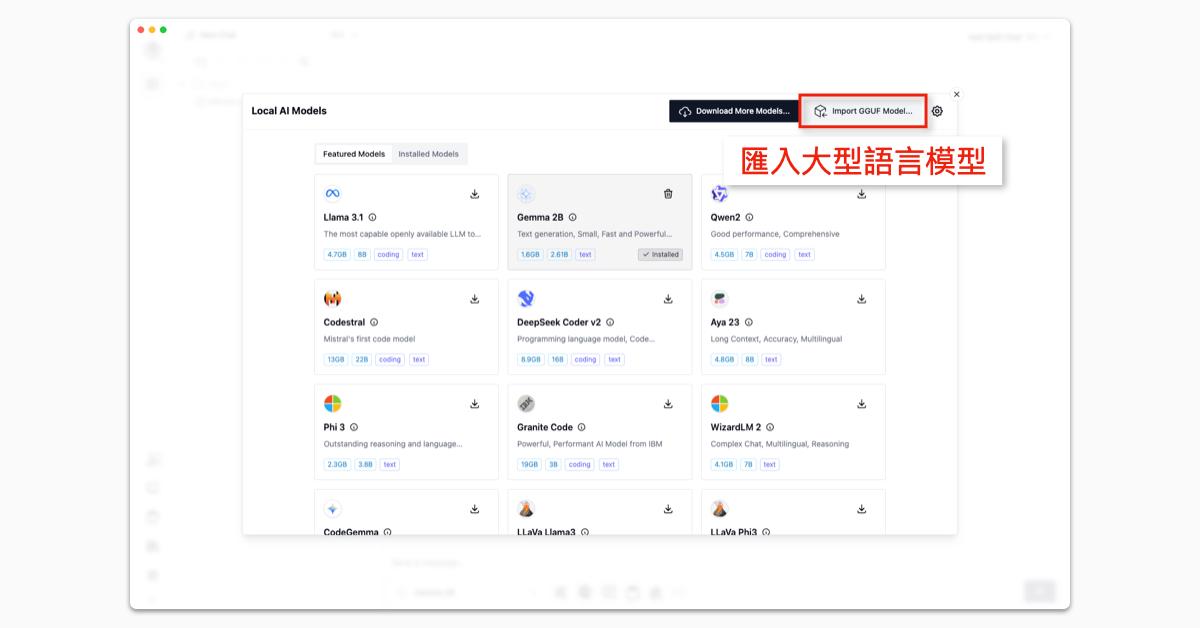Viewport: 1200px width, 628px height.
Task: Click "Good performance, Comprehensive" description text
Action: [x=775, y=234]
